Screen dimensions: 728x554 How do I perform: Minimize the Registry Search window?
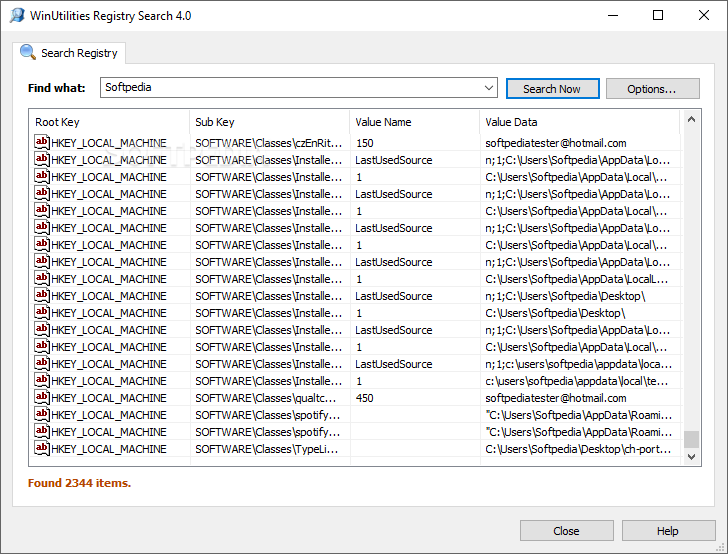coord(613,15)
